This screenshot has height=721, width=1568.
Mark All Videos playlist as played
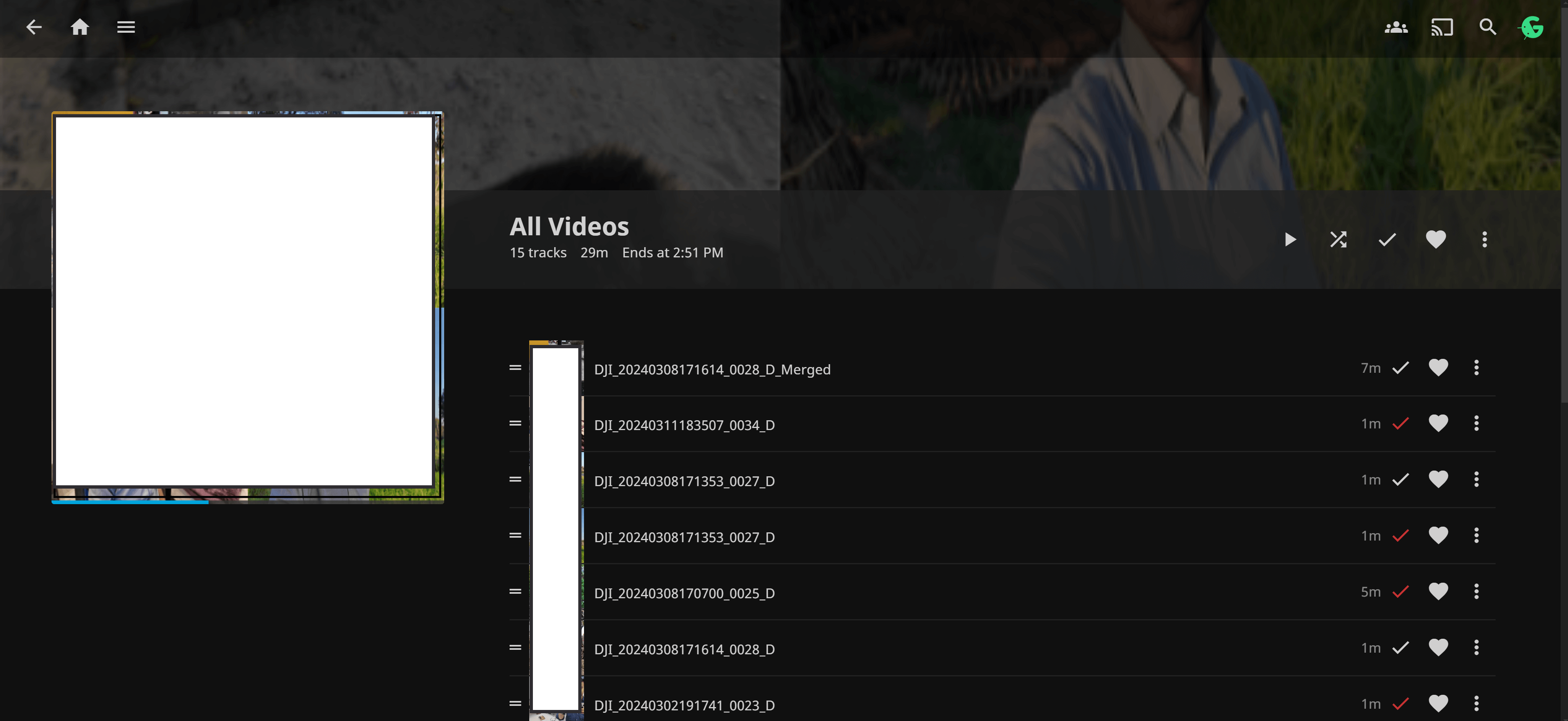click(1386, 239)
